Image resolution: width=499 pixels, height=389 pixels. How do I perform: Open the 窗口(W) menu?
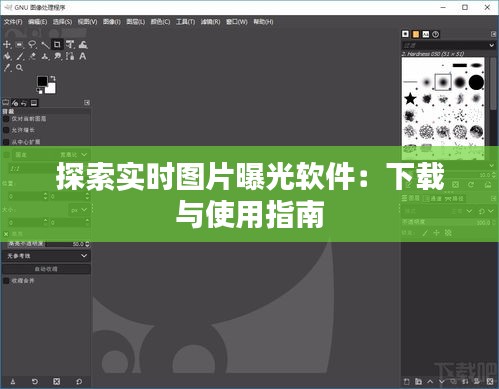[x=237, y=22]
